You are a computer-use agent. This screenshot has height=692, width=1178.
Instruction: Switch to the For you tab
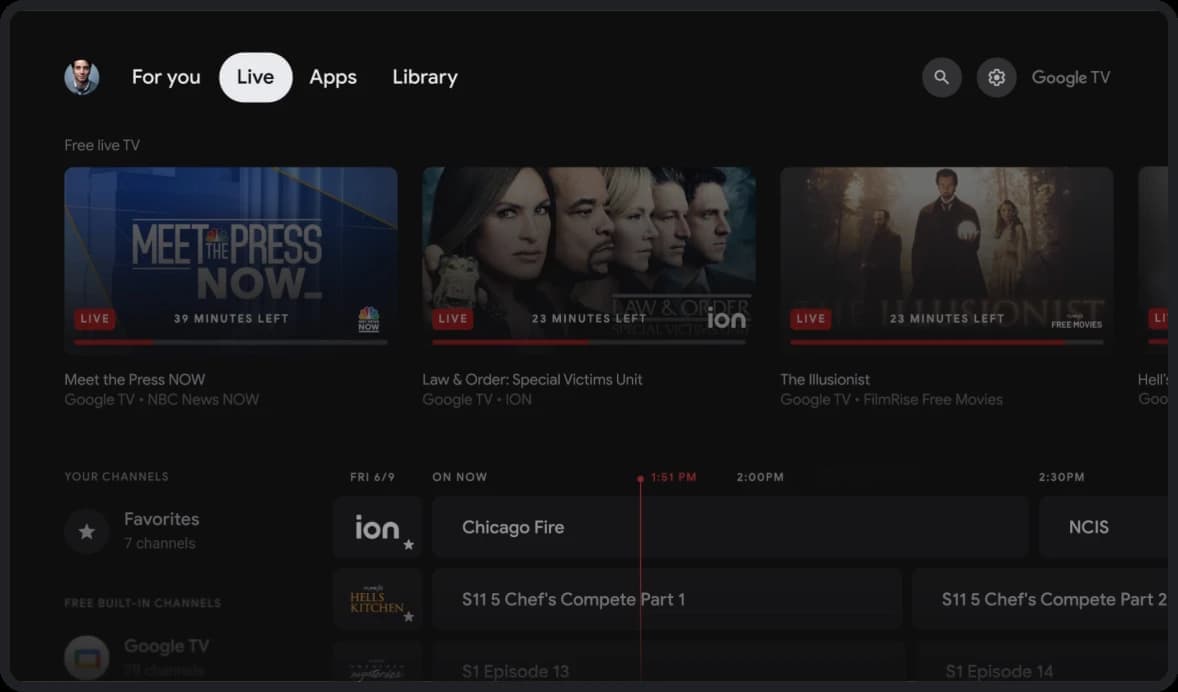pyautogui.click(x=166, y=77)
